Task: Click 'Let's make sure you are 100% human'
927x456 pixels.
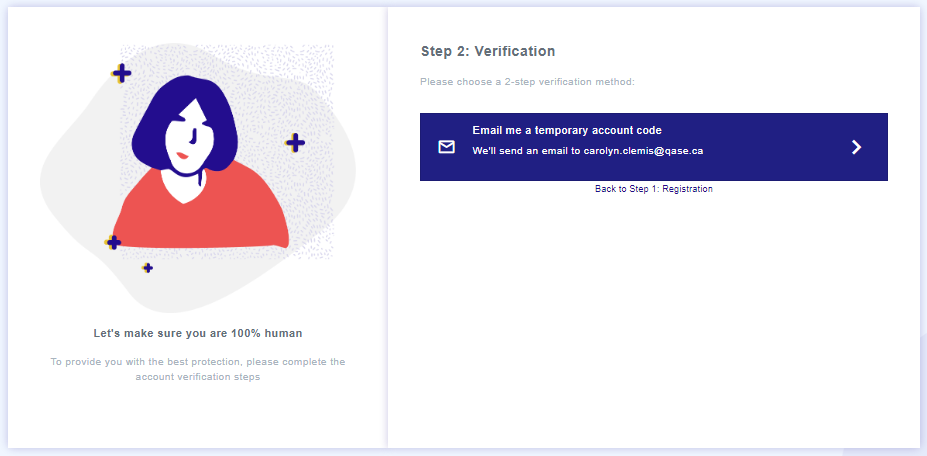Action: (x=198, y=334)
